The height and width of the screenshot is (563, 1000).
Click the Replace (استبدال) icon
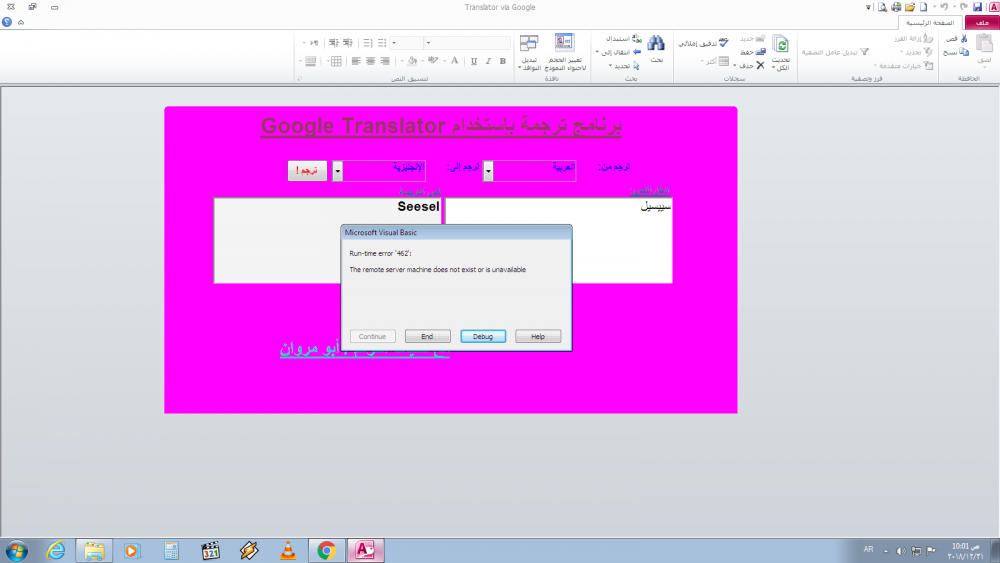tap(636, 39)
